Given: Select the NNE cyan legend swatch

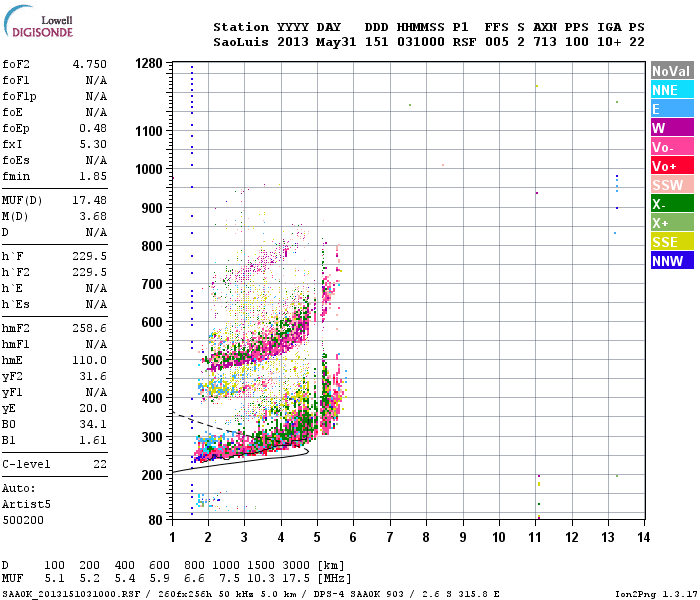Looking at the screenshot, I should click(x=672, y=90).
